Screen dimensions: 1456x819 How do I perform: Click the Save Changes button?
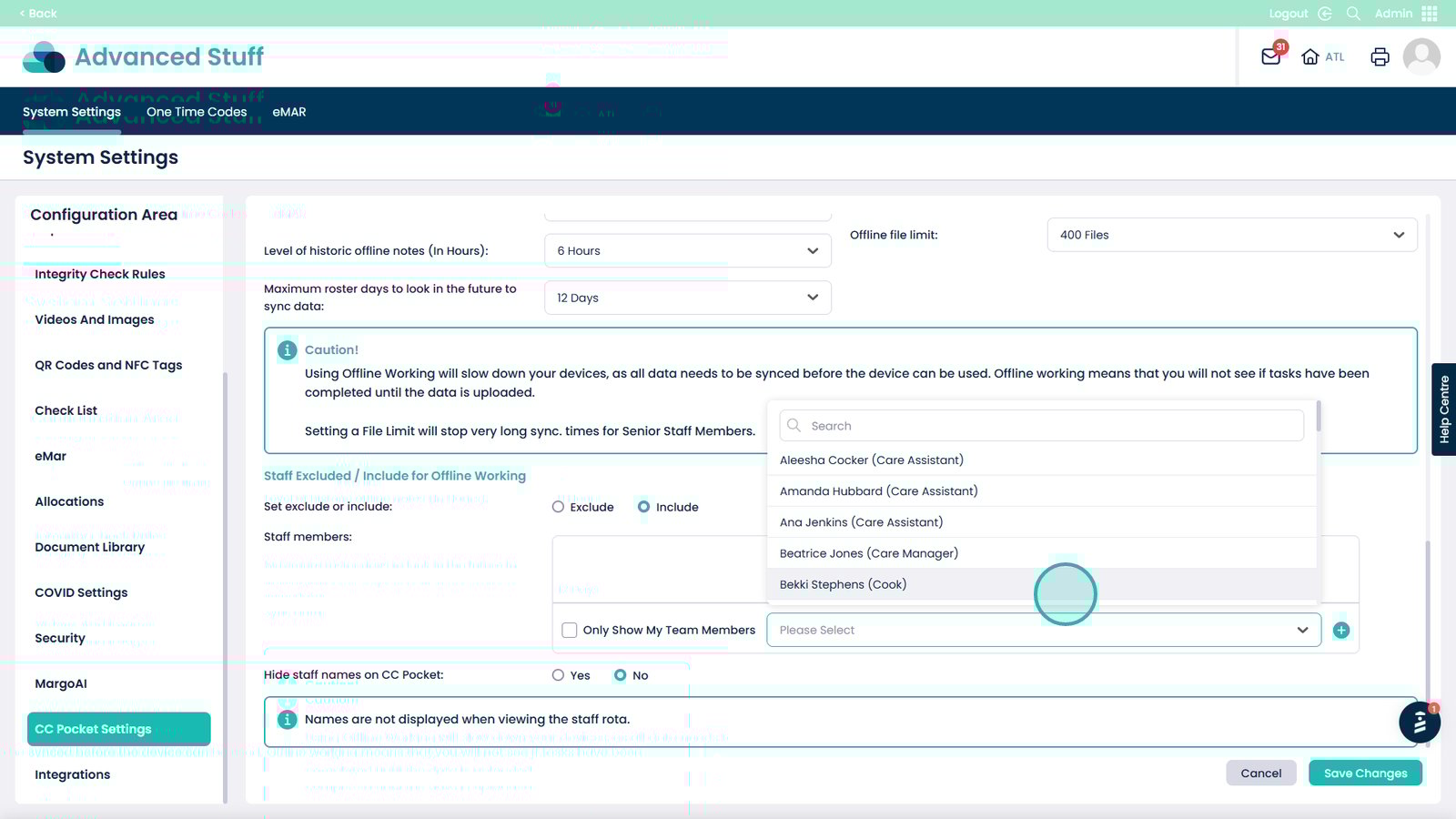pyautogui.click(x=1365, y=773)
